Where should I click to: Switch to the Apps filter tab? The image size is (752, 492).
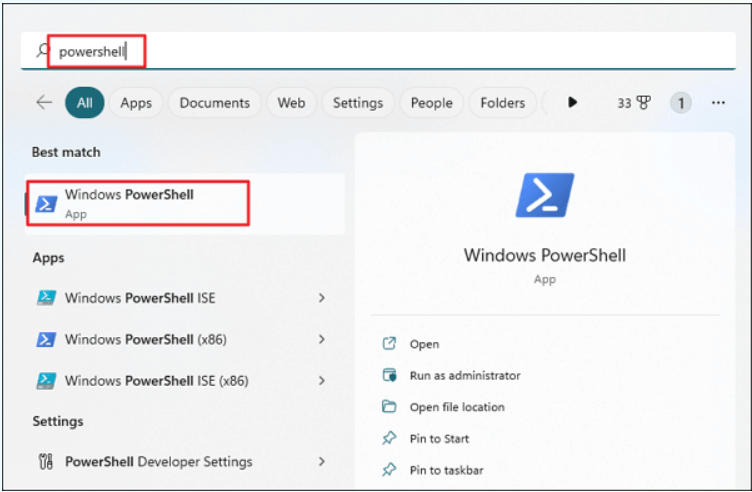[136, 103]
